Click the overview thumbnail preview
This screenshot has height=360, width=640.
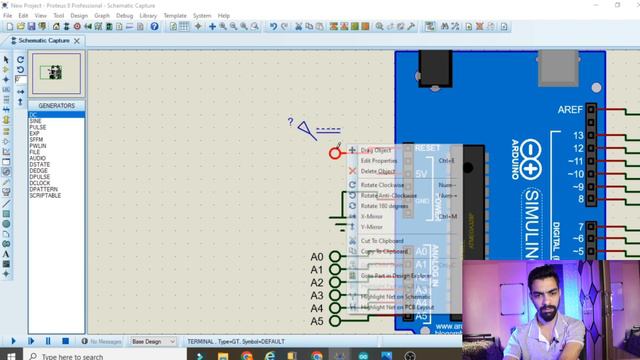click(x=56, y=73)
